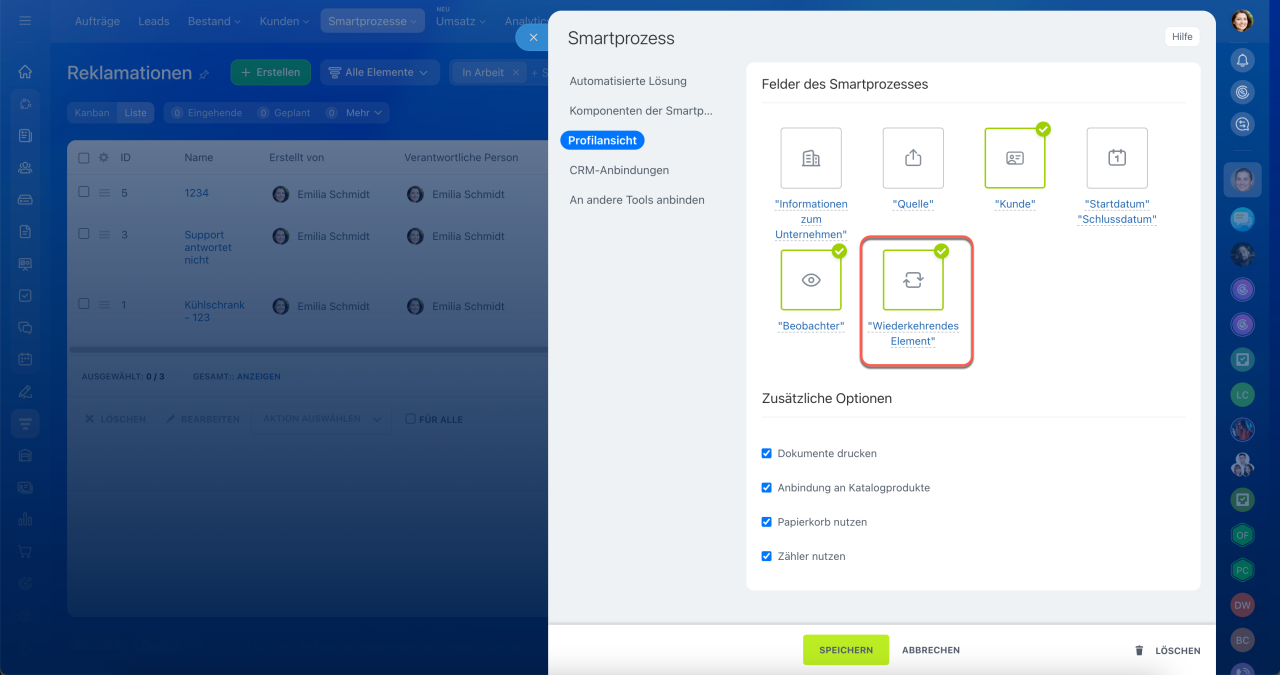Open the LC contact in right sidebar

[x=1242, y=395]
